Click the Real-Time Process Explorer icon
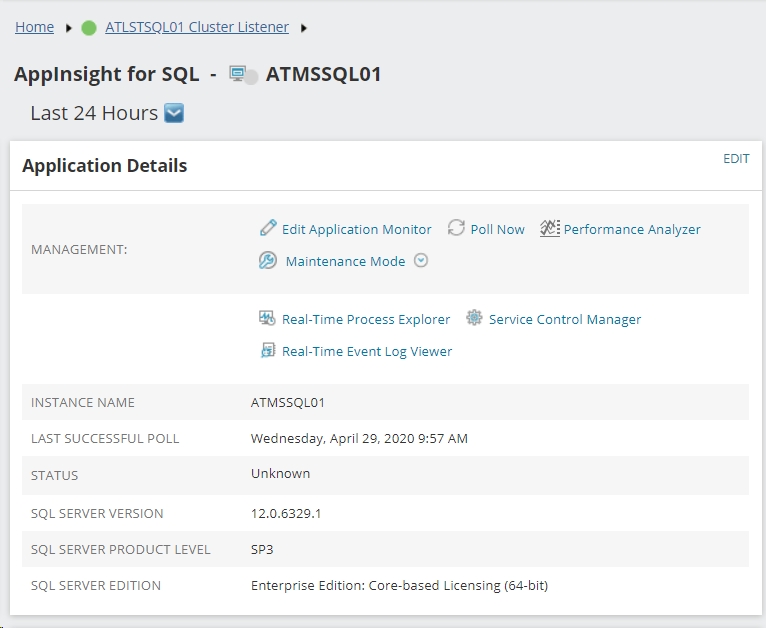 (x=267, y=318)
